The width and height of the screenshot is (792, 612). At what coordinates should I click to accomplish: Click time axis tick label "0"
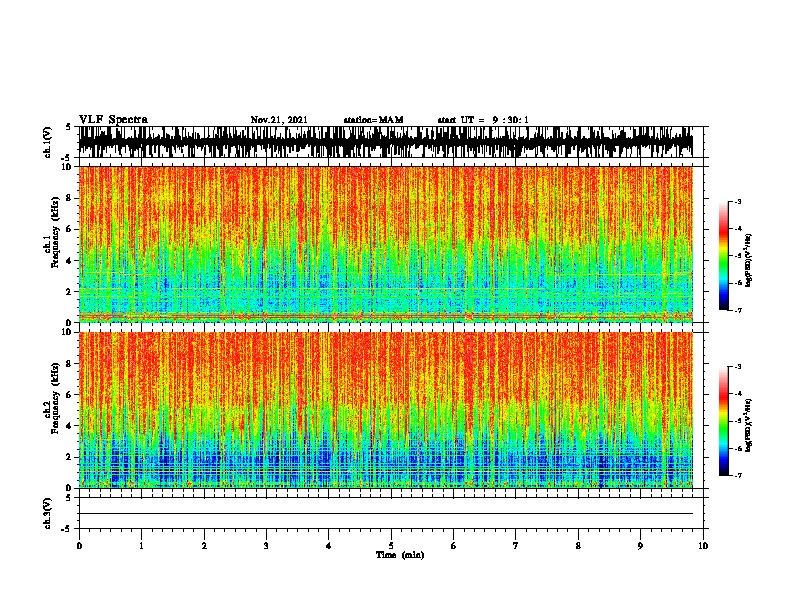coord(79,546)
